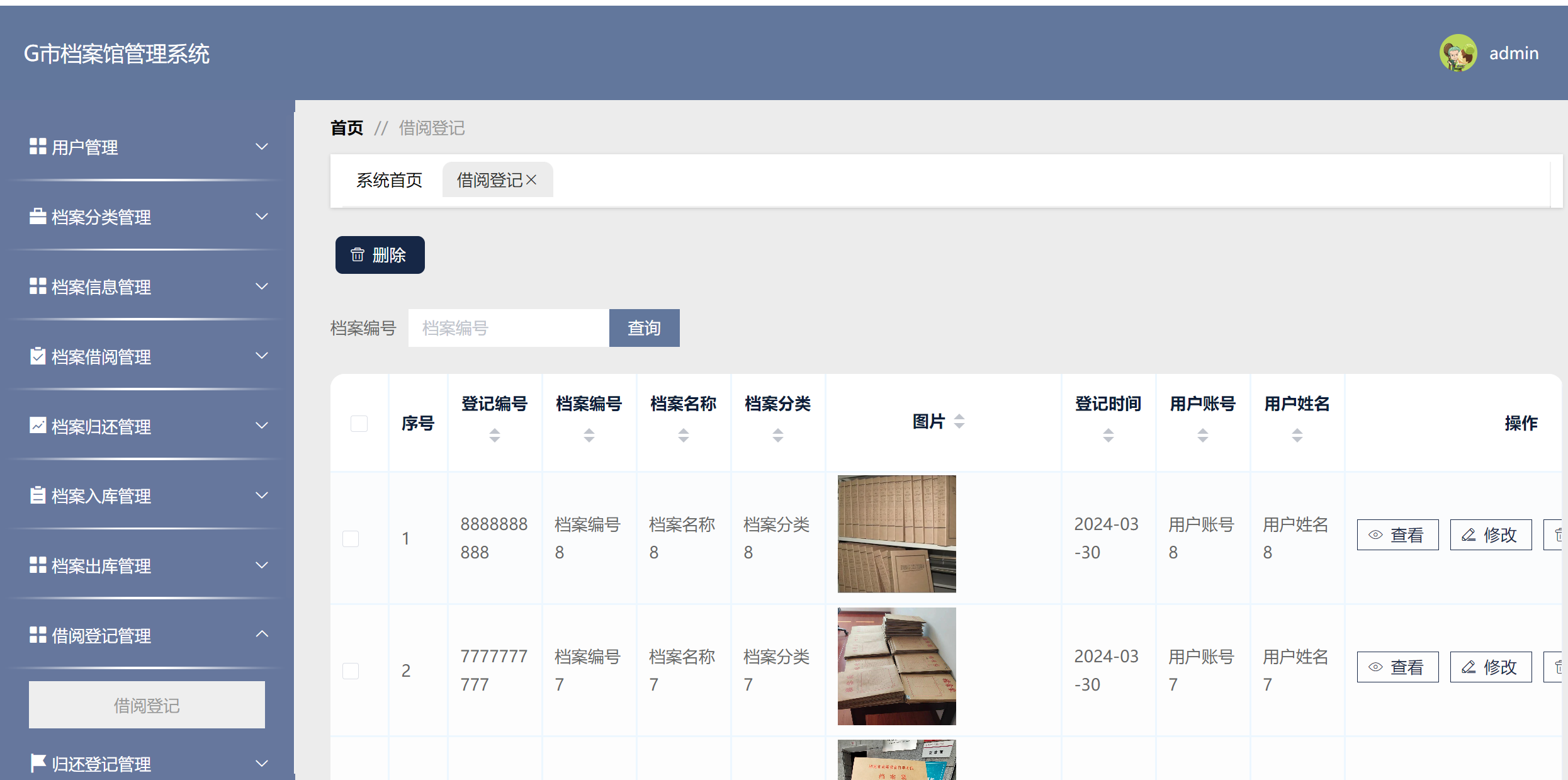Click the clipboard-check icon beside 档案借阅管理
Viewport: 1568px width, 780px height.
point(38,356)
